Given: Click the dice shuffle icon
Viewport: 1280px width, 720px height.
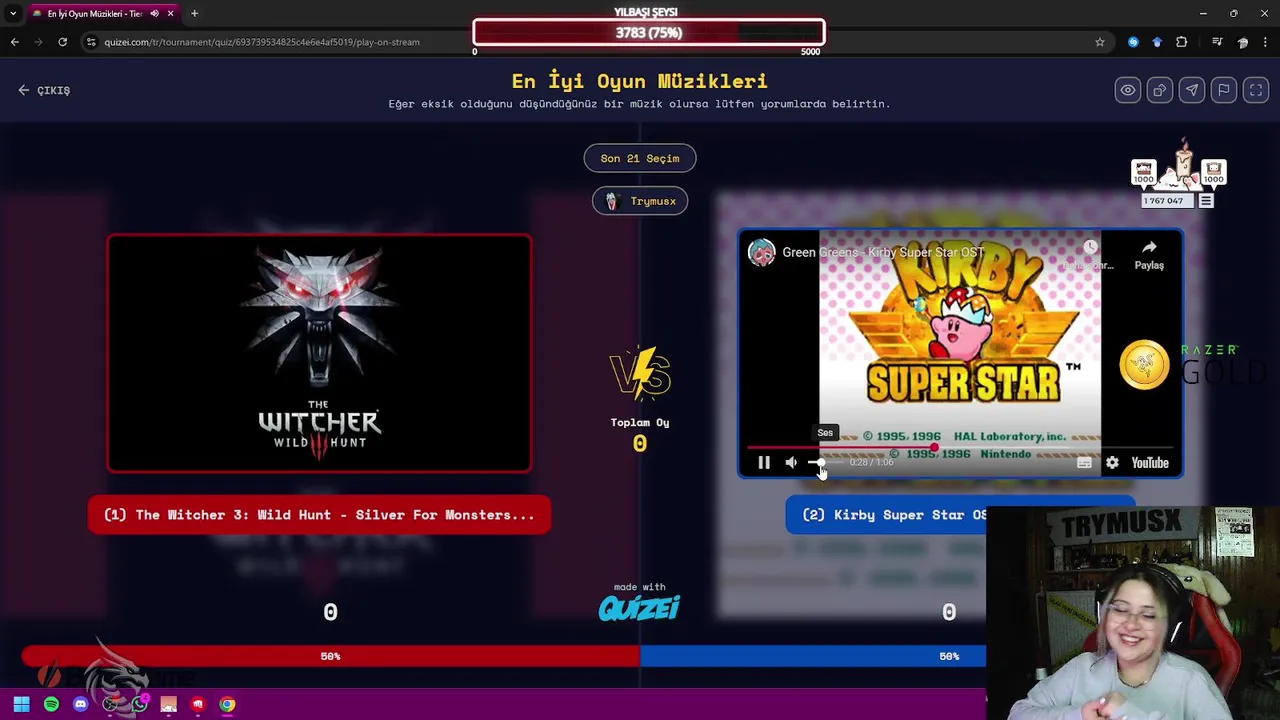Looking at the screenshot, I should coord(1160,90).
